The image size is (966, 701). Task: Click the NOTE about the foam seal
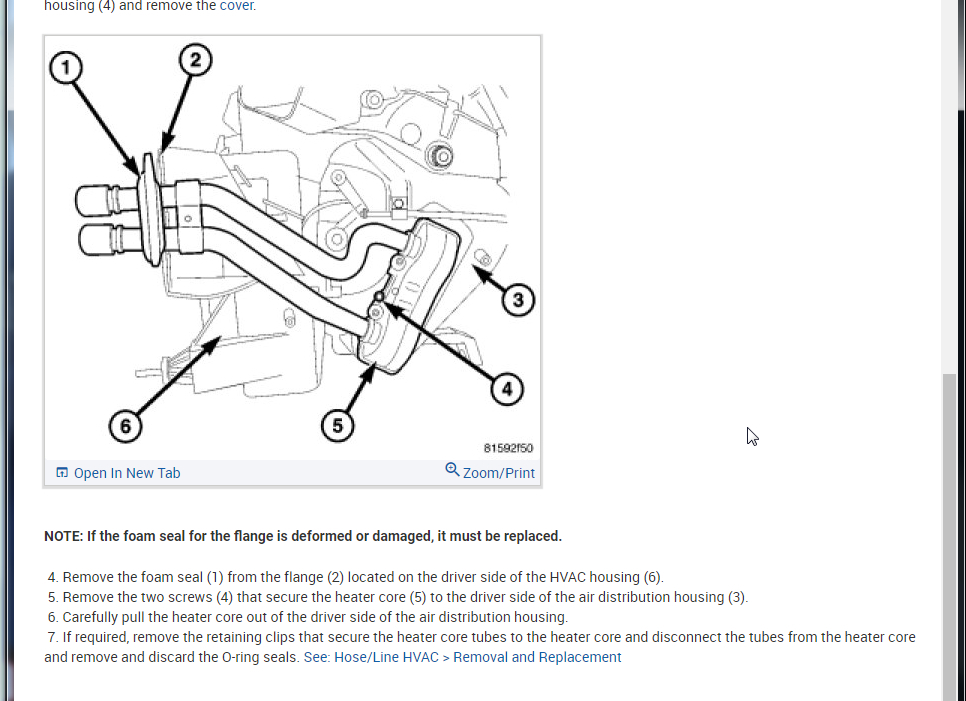click(x=303, y=536)
